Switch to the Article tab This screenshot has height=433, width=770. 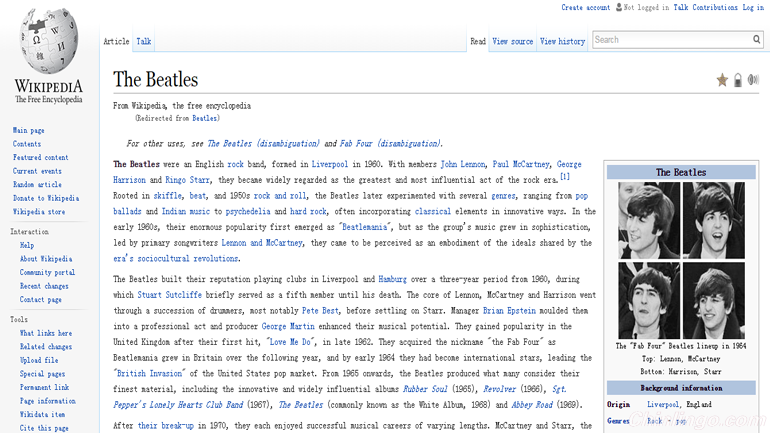pyautogui.click(x=116, y=42)
